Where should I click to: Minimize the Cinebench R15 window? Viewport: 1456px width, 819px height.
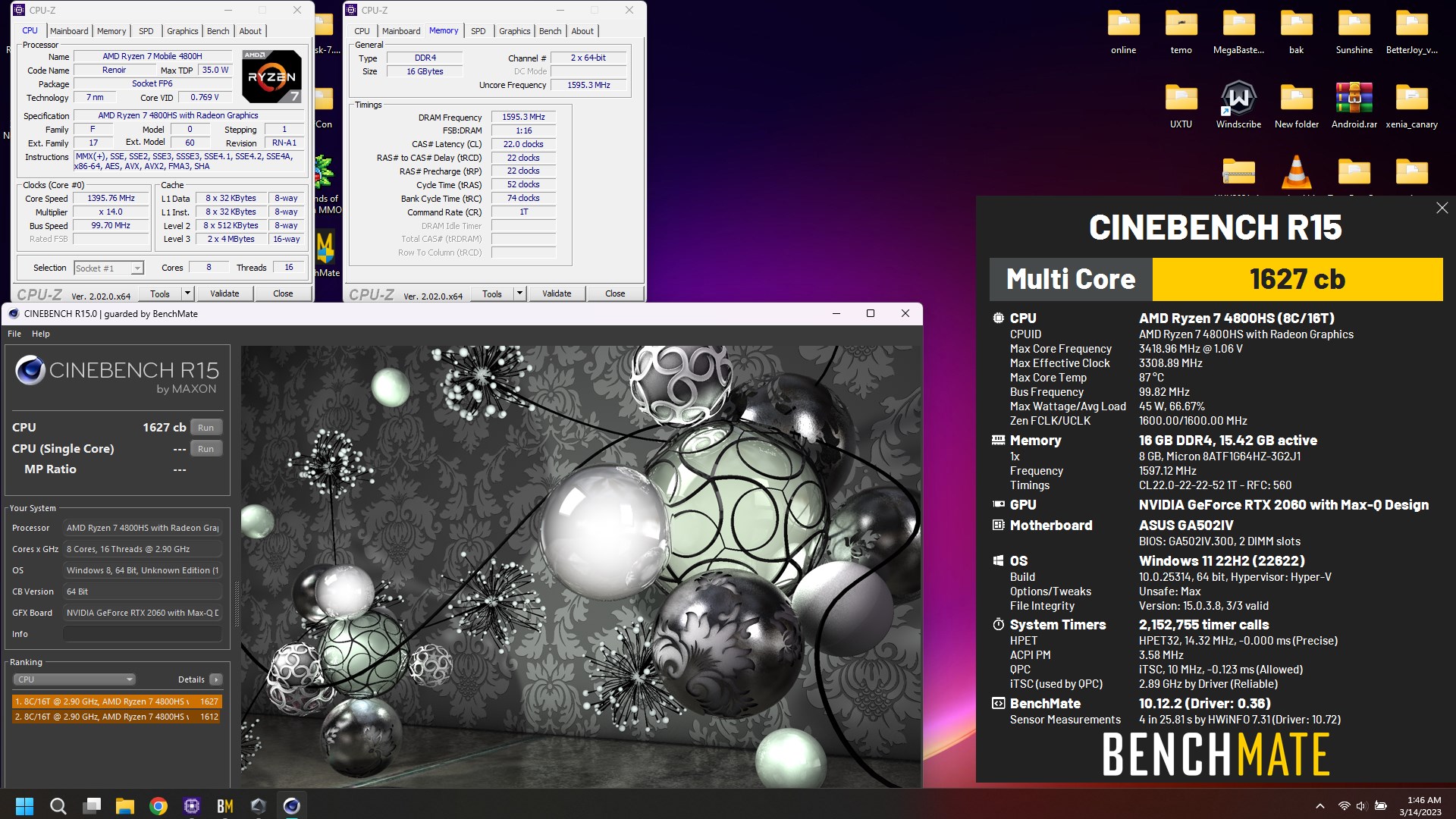[836, 313]
